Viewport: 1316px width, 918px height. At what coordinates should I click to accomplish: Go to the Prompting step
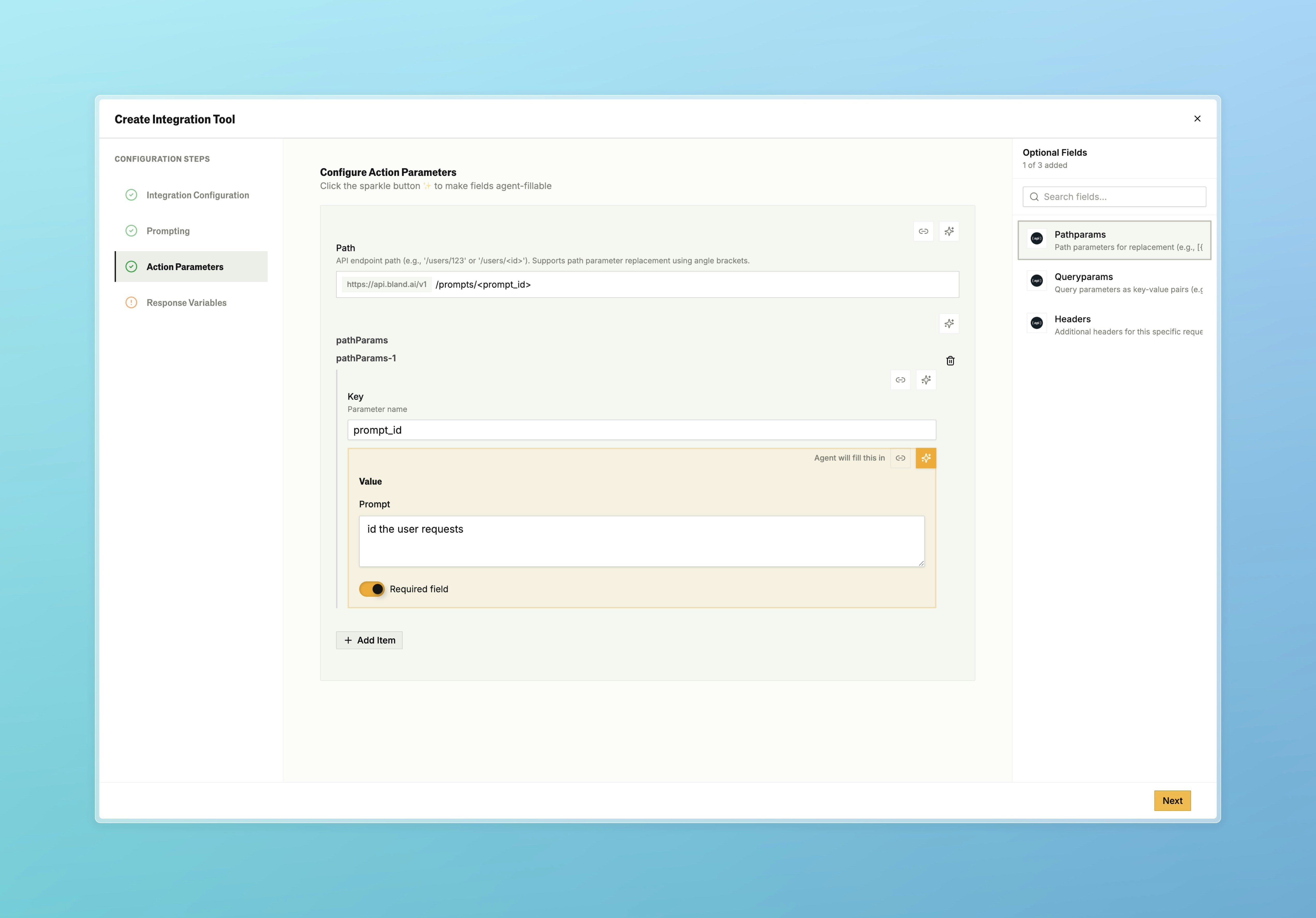coord(168,231)
